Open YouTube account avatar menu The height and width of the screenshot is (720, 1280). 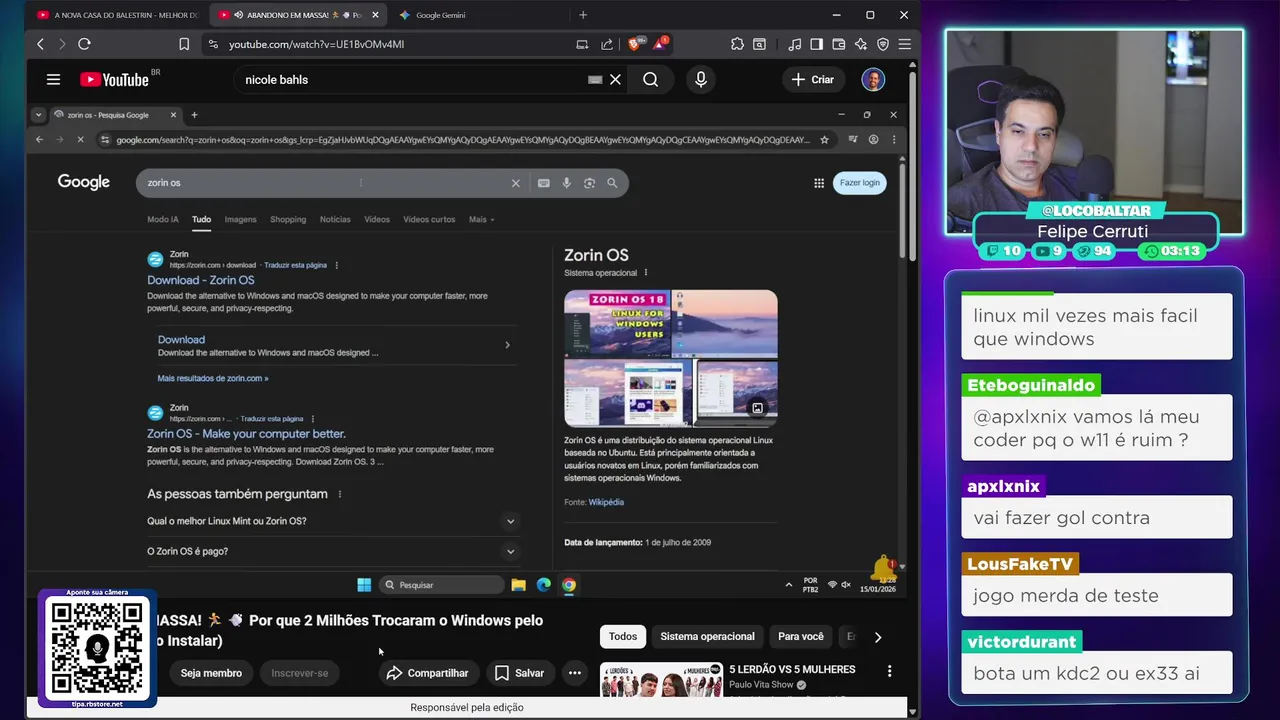point(873,80)
